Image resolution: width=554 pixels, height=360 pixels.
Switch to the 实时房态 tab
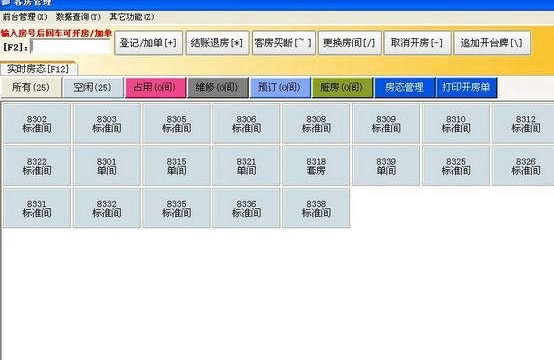click(x=38, y=69)
